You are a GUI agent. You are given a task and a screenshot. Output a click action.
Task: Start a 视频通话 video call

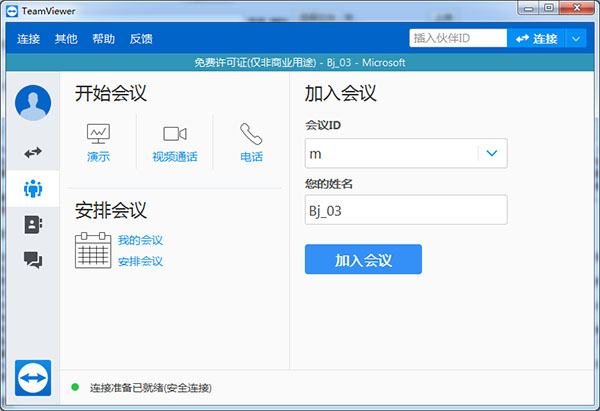pos(175,144)
